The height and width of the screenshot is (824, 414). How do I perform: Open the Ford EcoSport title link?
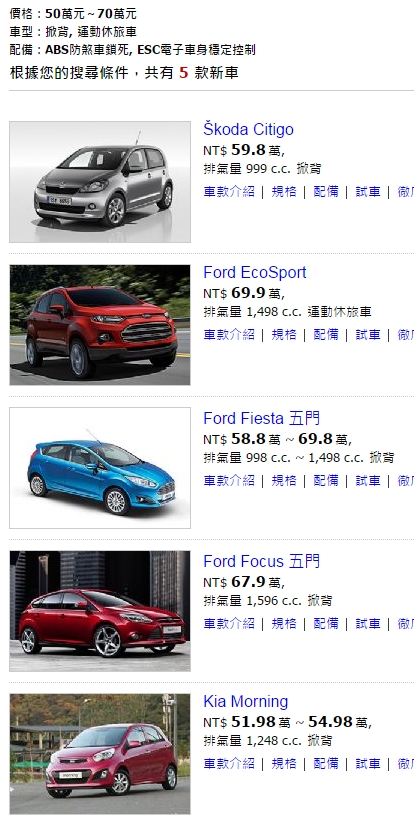click(255, 272)
